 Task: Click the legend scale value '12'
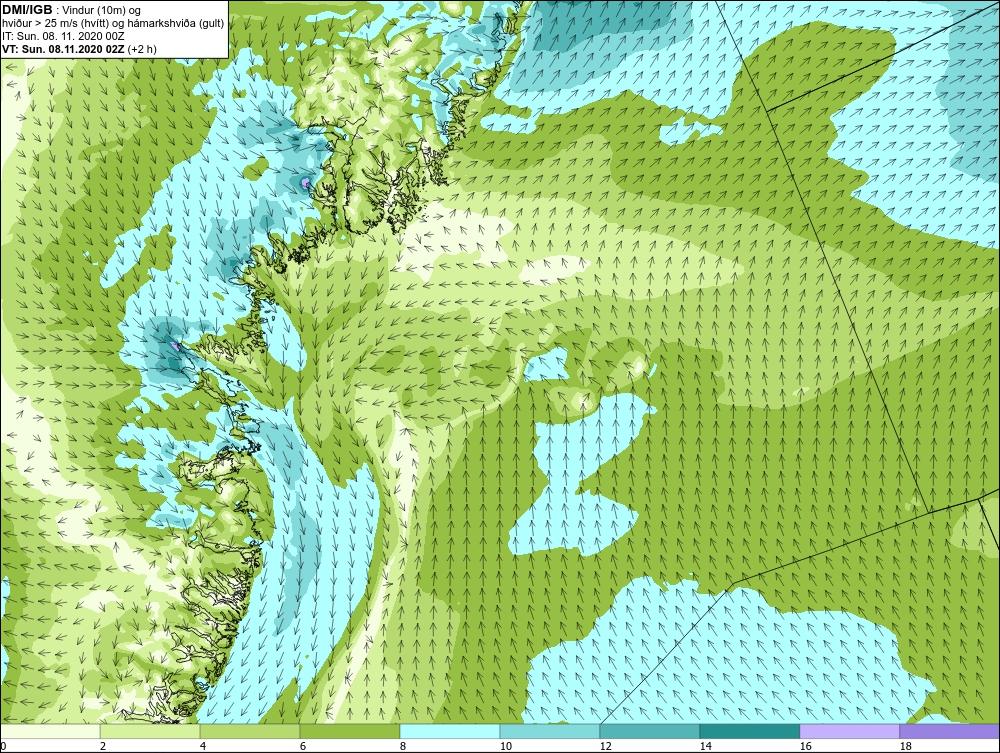(x=606, y=746)
